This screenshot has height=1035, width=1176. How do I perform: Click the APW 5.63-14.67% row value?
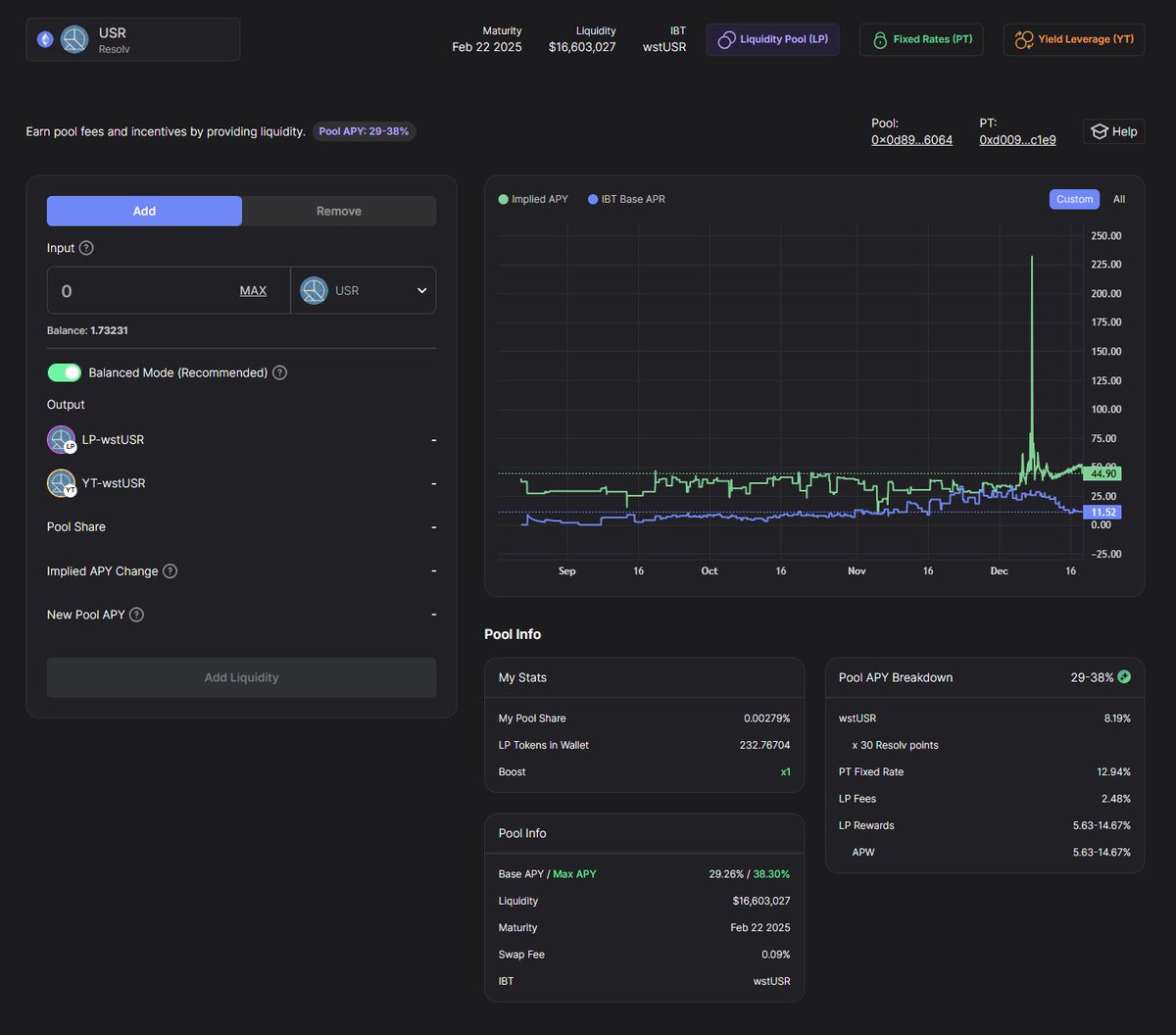(1102, 853)
